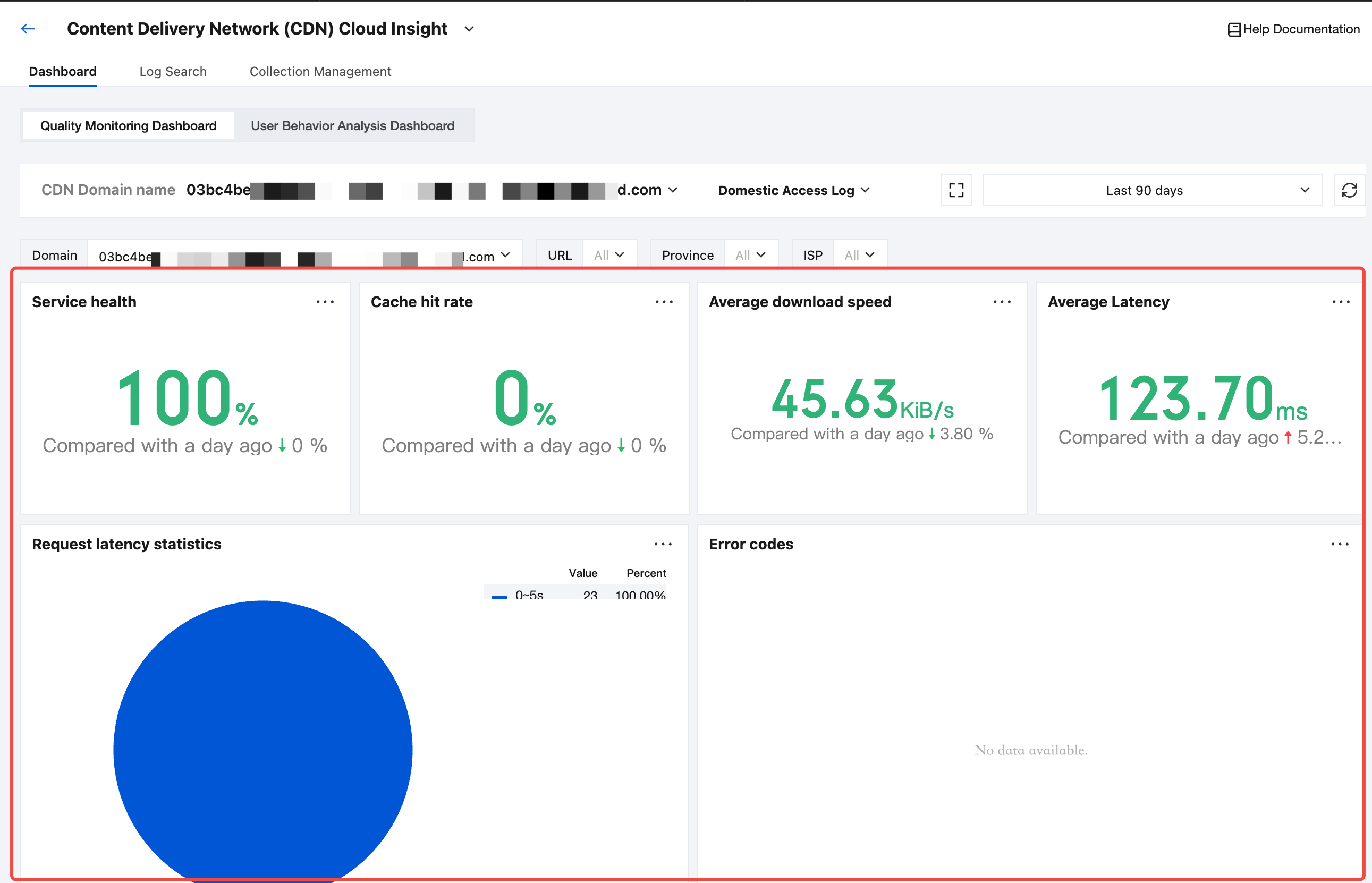Screen dimensions: 1372x883
Task: Open Cache hit rate more options
Action: pyautogui.click(x=664, y=302)
